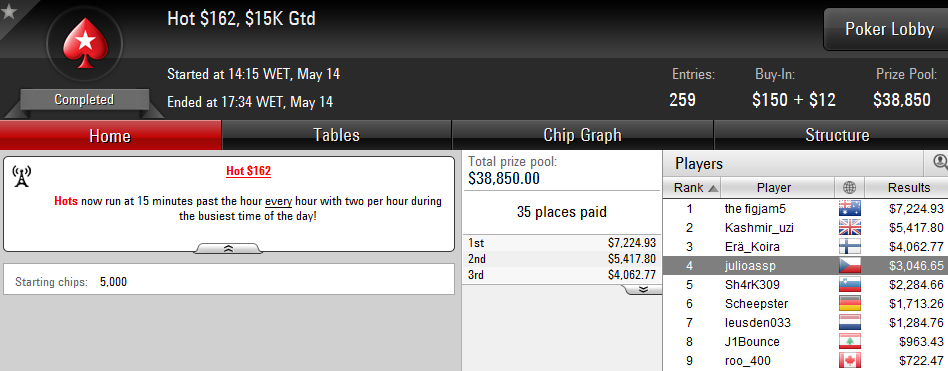Image resolution: width=948 pixels, height=371 pixels.
Task: Select the Home tab
Action: pos(110,135)
